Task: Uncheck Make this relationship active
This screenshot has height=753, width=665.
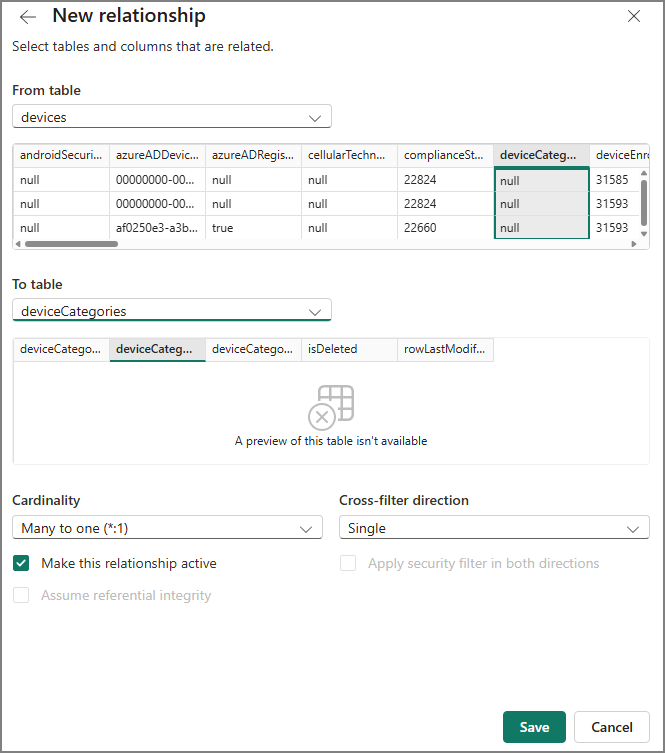Action: click(21, 563)
